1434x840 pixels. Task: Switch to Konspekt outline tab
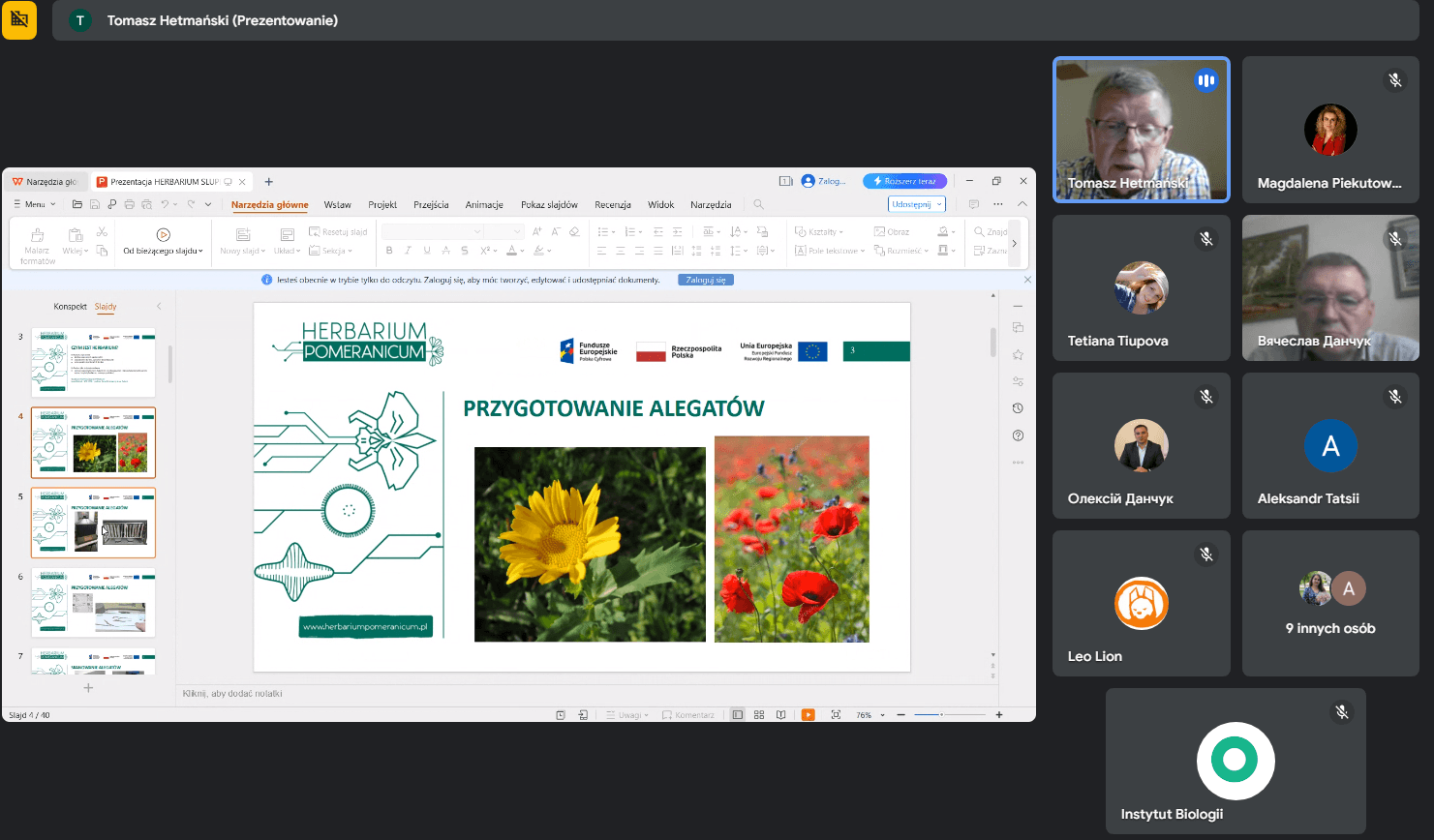click(71, 306)
